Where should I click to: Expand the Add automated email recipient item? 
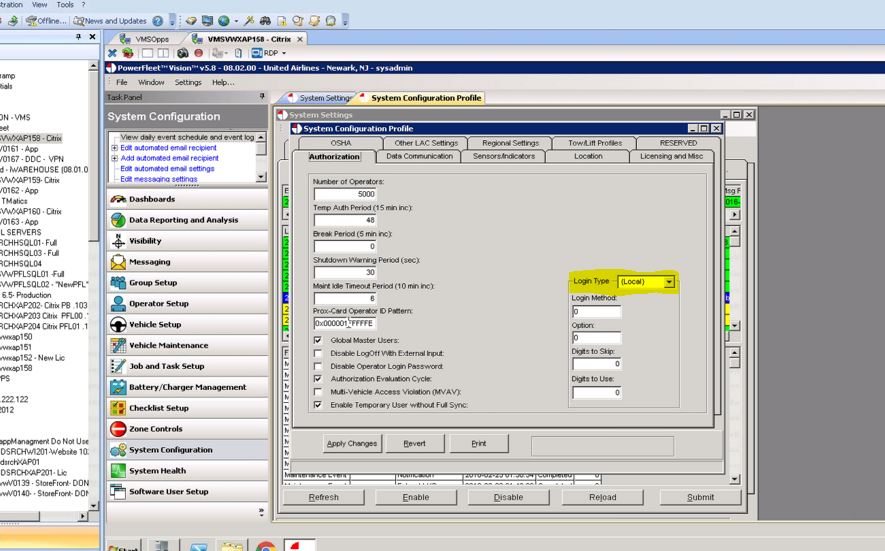coord(115,158)
